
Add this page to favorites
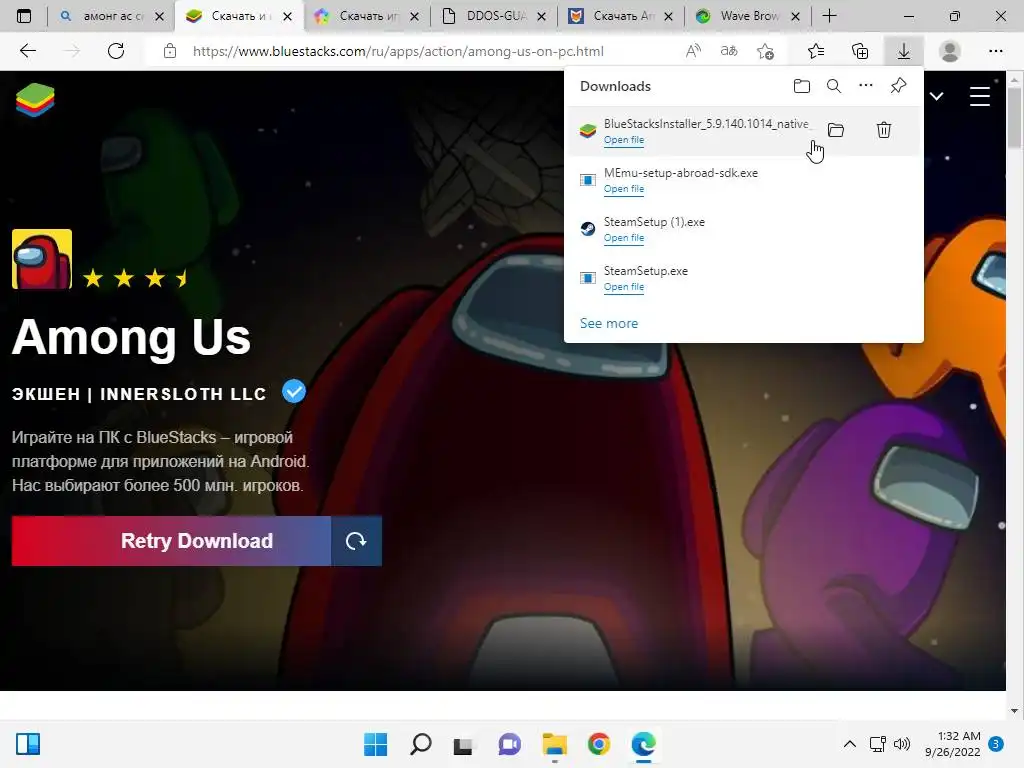point(765,51)
